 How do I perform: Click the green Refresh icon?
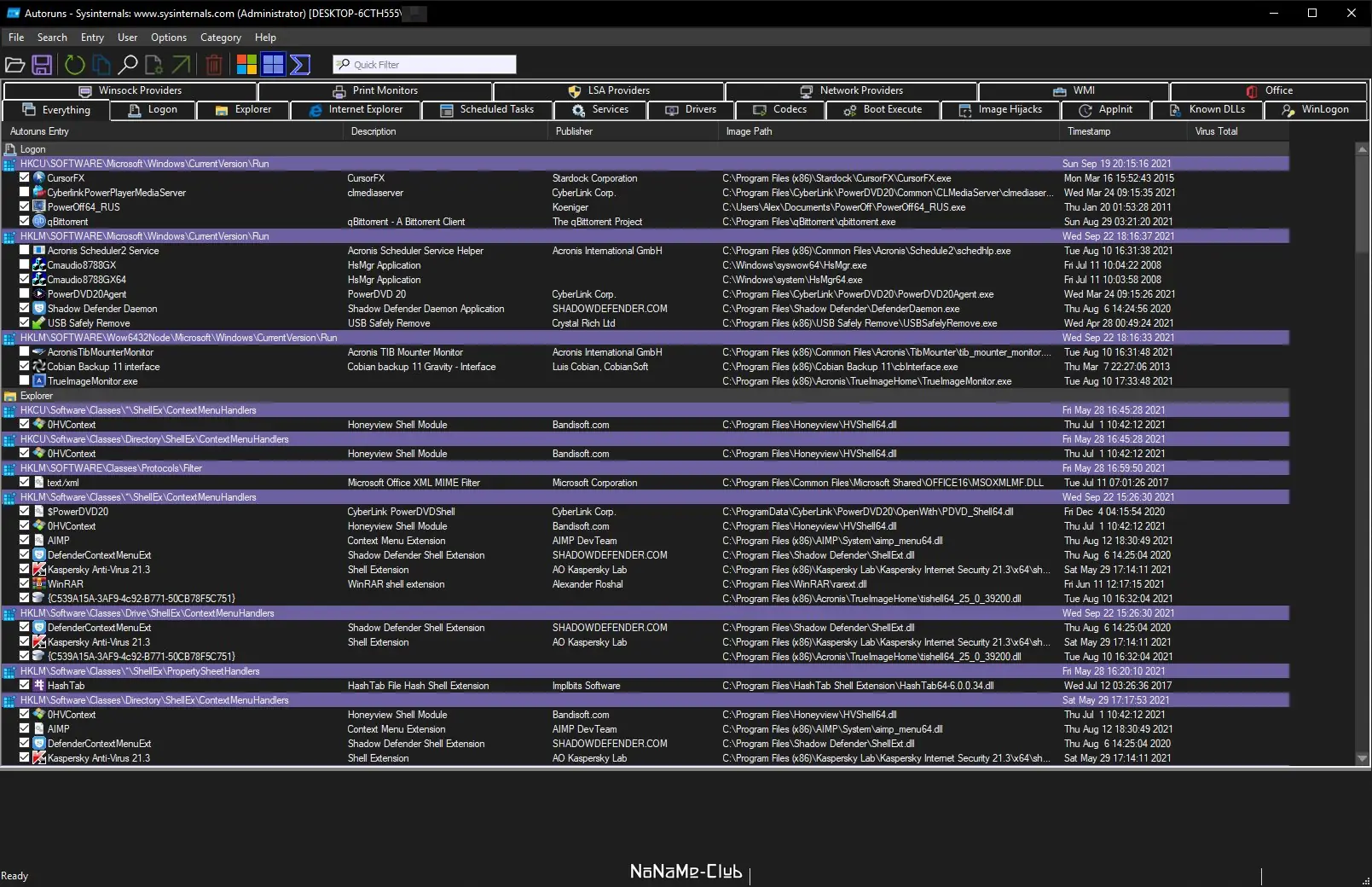click(x=75, y=65)
